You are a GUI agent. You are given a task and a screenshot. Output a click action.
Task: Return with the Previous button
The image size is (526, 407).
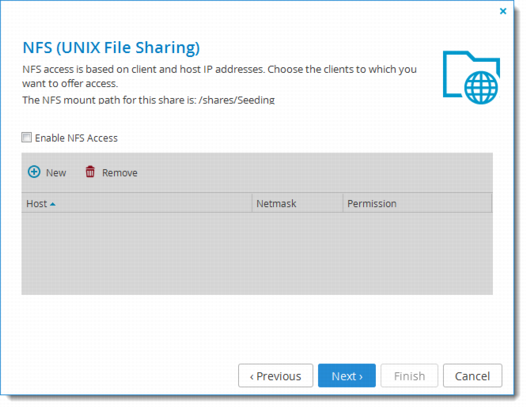(275, 375)
